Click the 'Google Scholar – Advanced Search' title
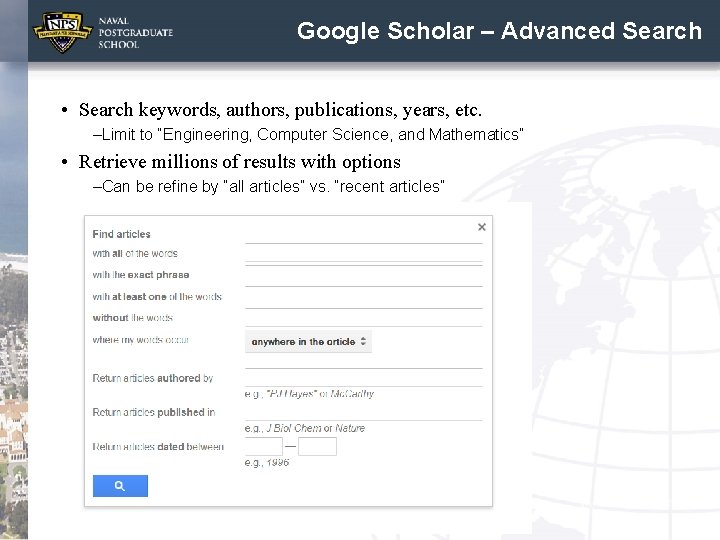 (500, 31)
